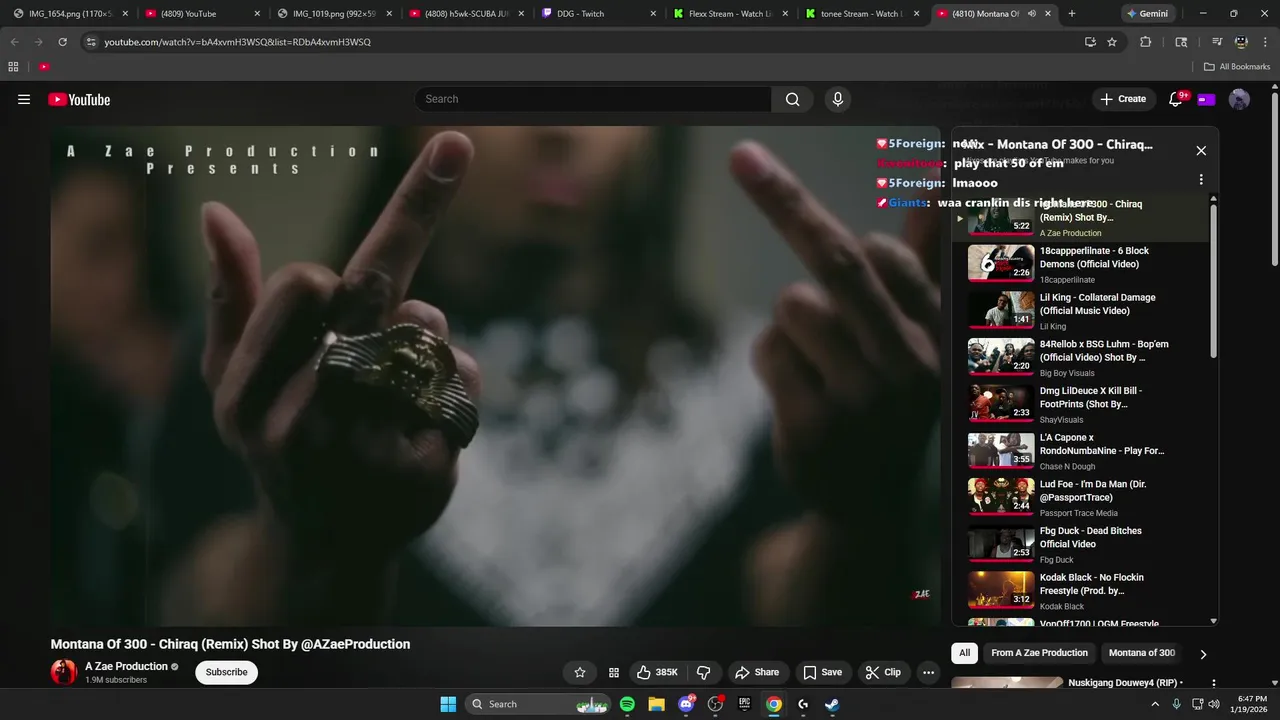Screen dimensions: 1280x720
Task: Open YouTube notifications bell
Action: 1176,99
